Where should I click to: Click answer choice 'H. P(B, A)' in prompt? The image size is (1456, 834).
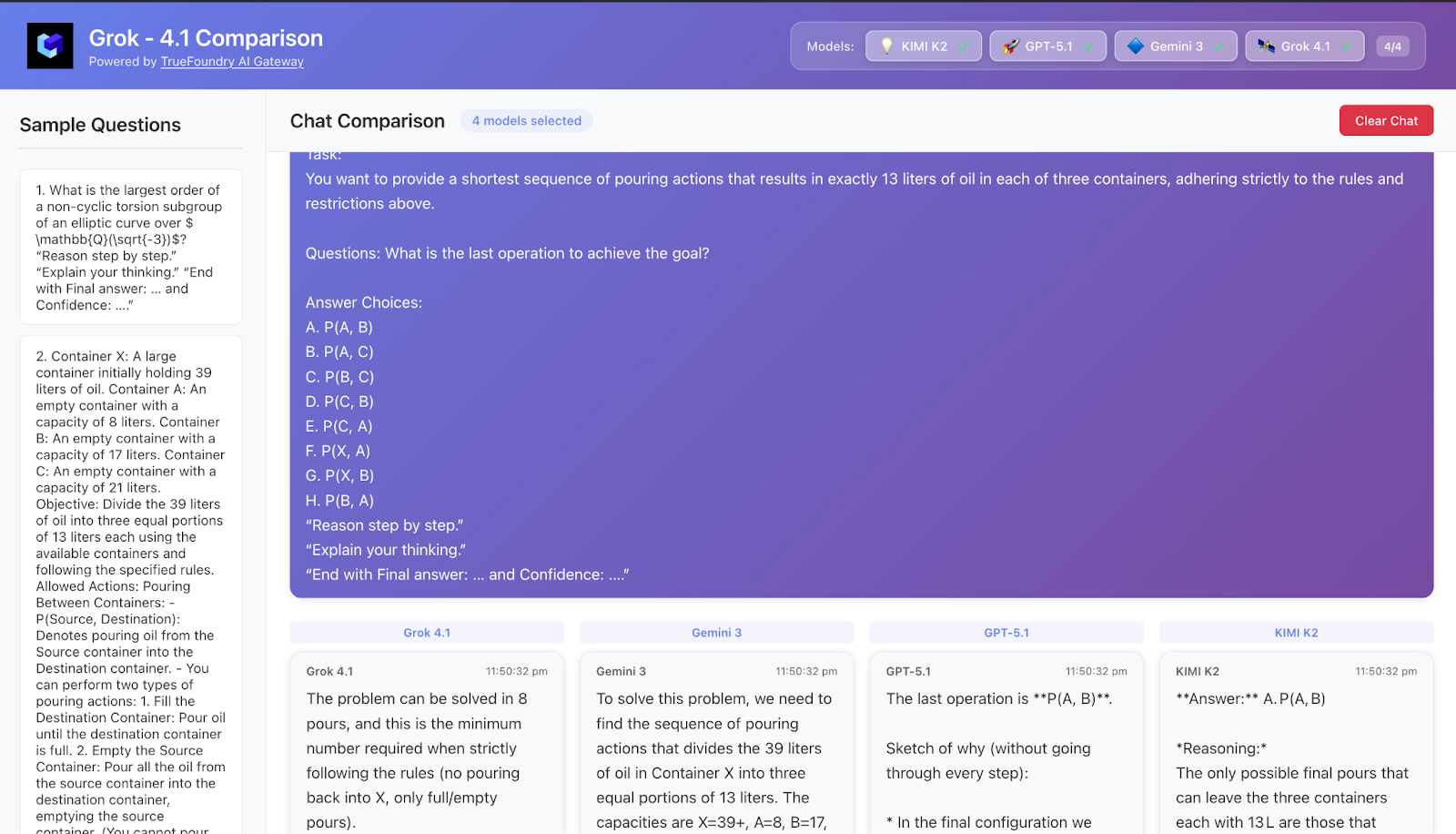pyautogui.click(x=339, y=501)
